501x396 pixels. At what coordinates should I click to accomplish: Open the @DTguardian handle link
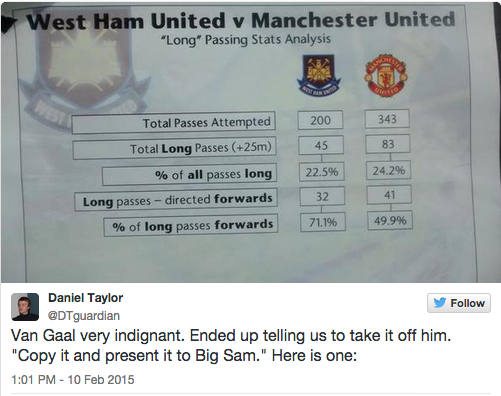84,316
